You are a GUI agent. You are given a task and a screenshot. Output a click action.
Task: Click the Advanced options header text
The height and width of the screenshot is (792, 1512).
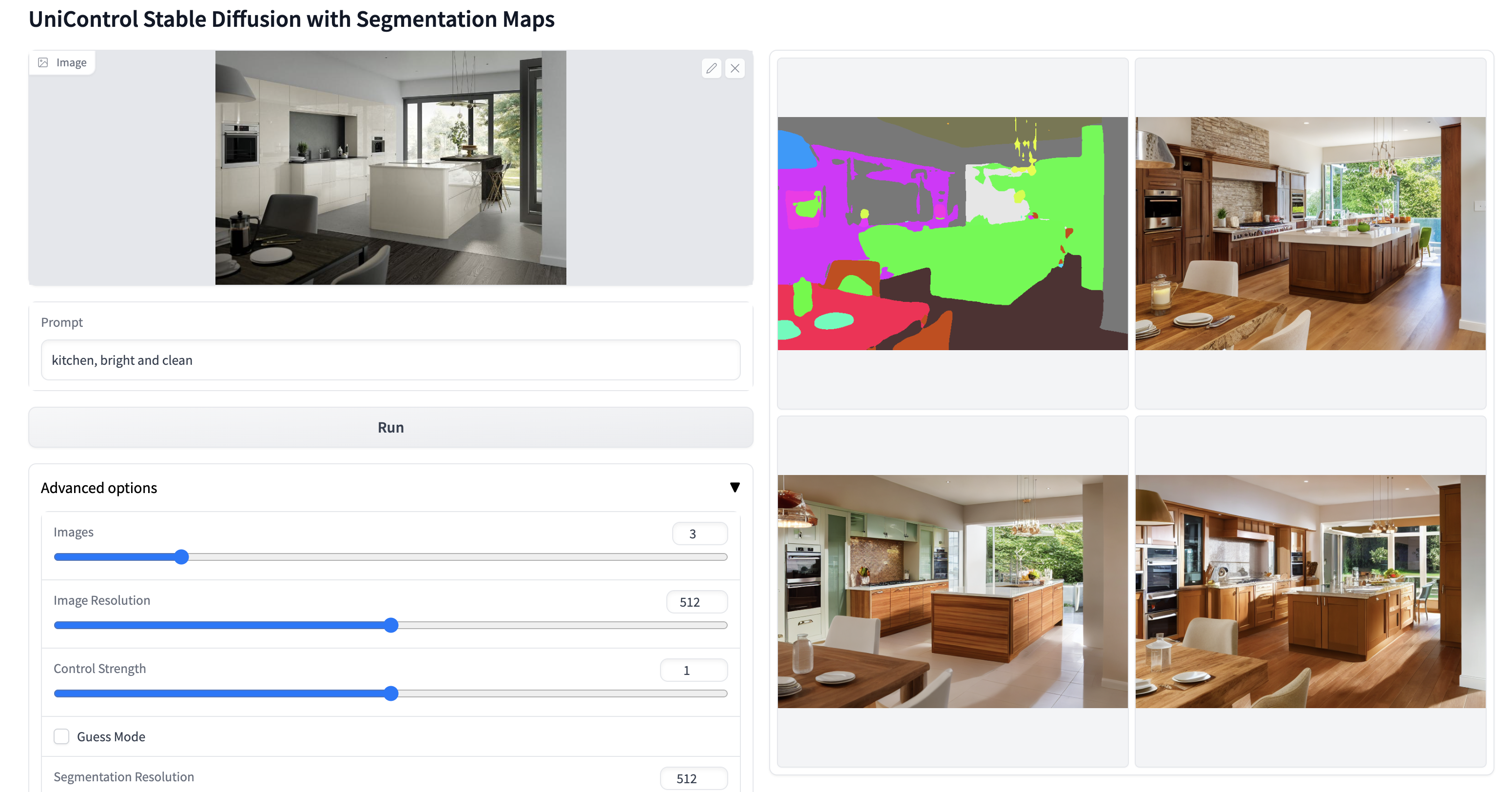click(98, 487)
